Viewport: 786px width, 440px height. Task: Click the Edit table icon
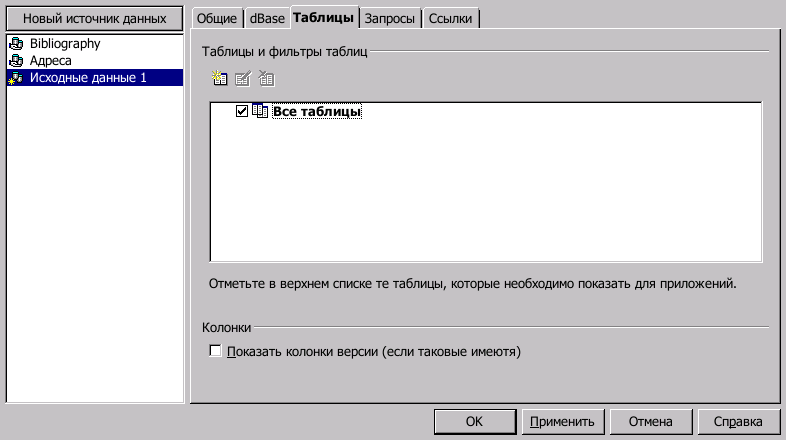[243, 78]
